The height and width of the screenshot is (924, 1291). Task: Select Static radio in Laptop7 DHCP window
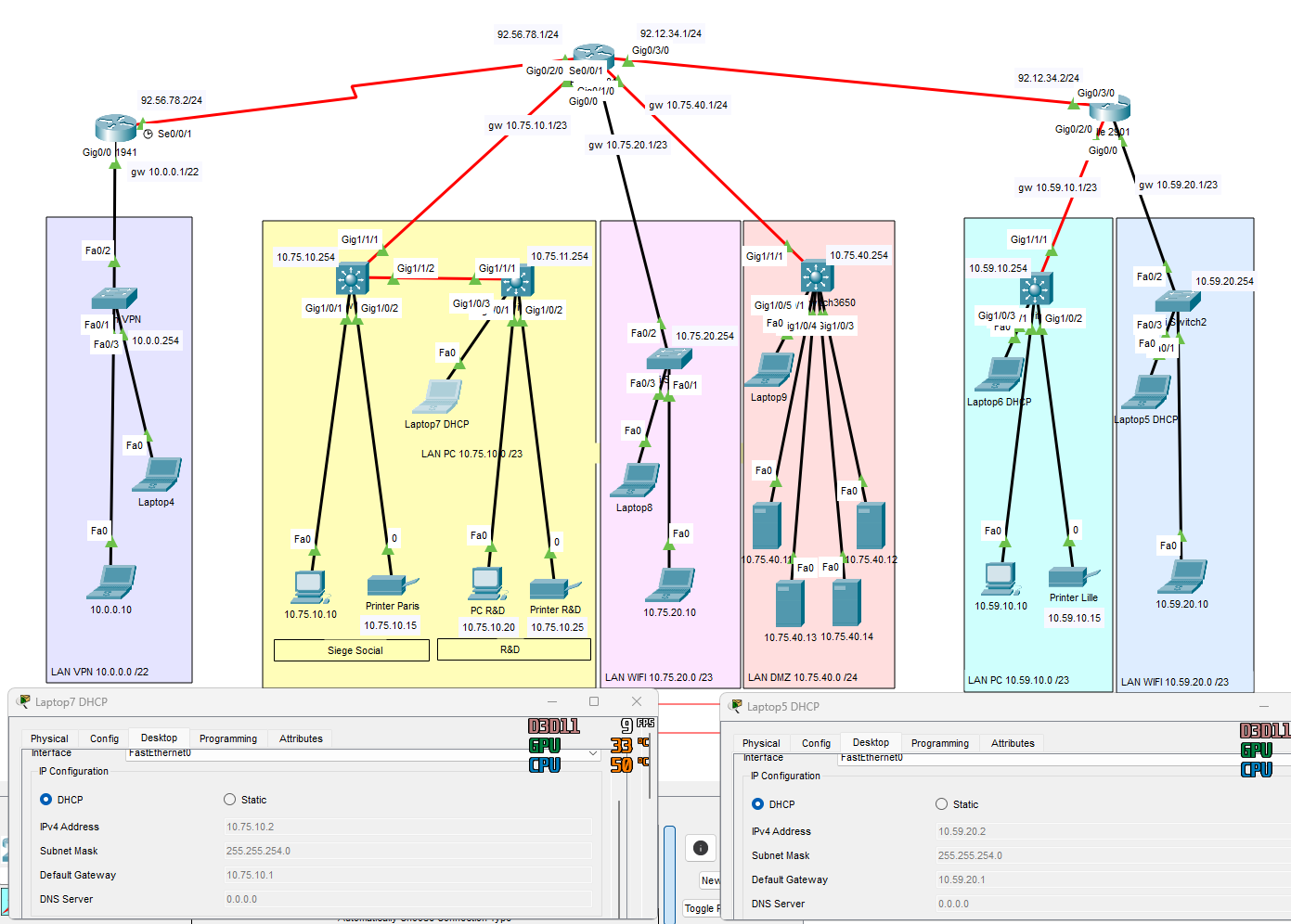(x=230, y=800)
